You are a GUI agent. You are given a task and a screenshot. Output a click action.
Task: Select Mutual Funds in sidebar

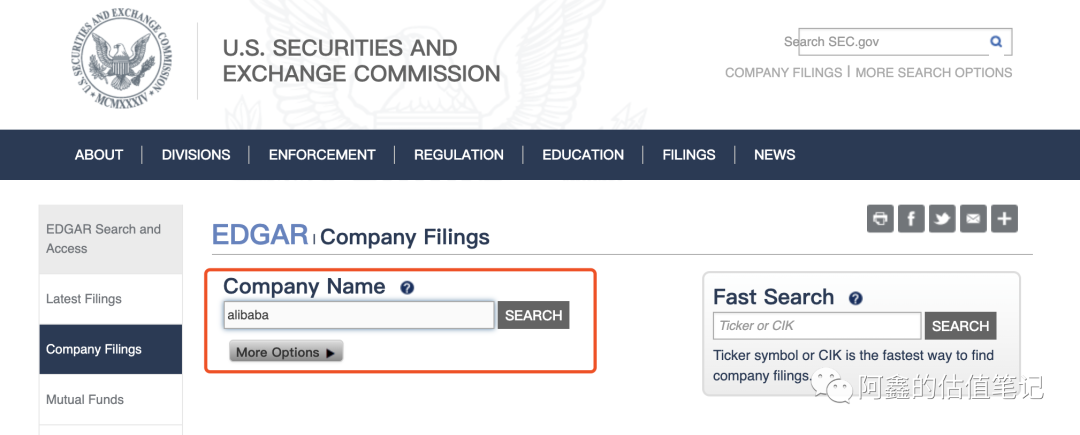point(85,399)
